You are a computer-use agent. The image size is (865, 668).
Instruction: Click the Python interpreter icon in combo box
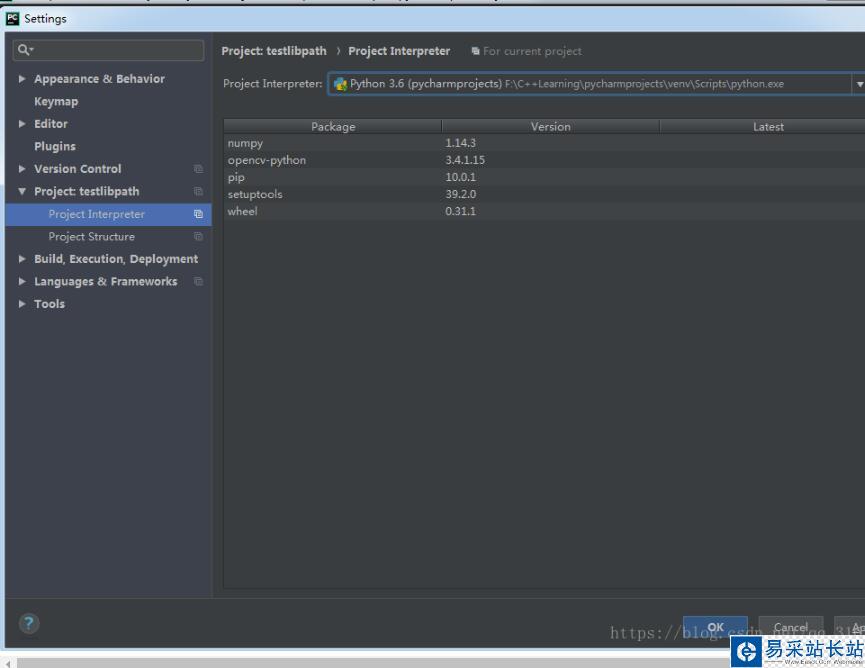[x=340, y=84]
